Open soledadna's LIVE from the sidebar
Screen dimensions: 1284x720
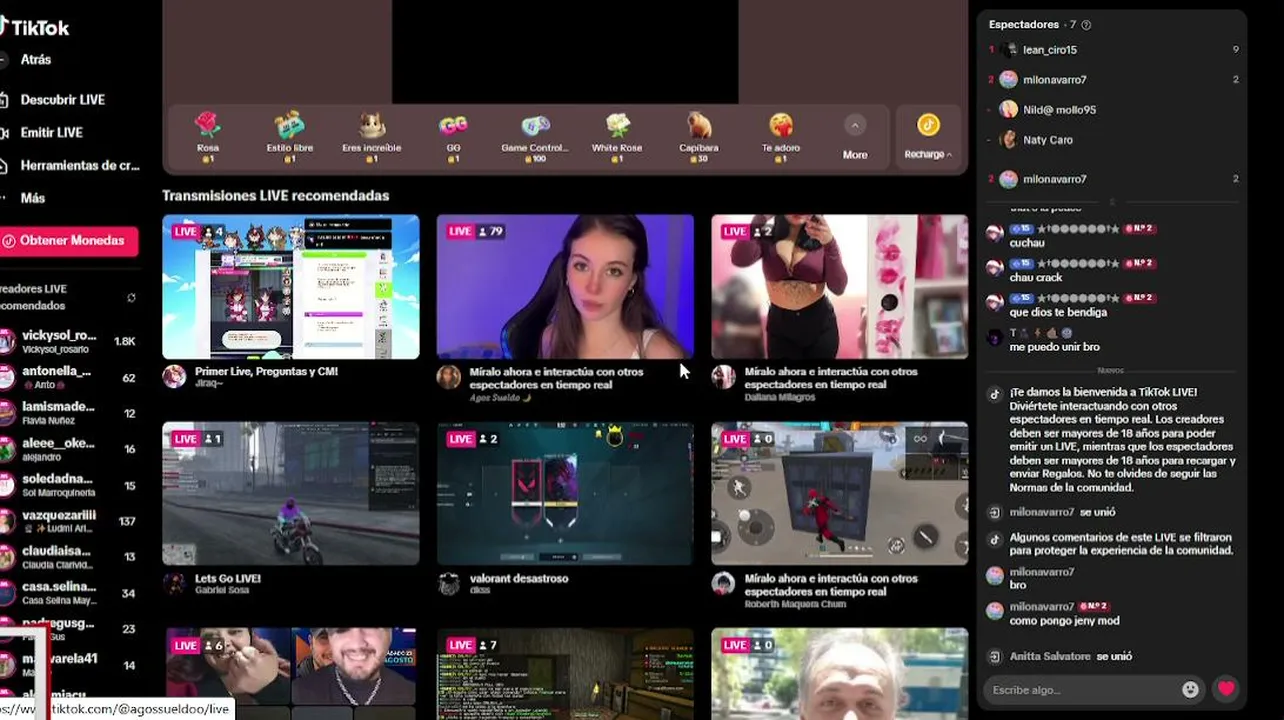coord(69,486)
